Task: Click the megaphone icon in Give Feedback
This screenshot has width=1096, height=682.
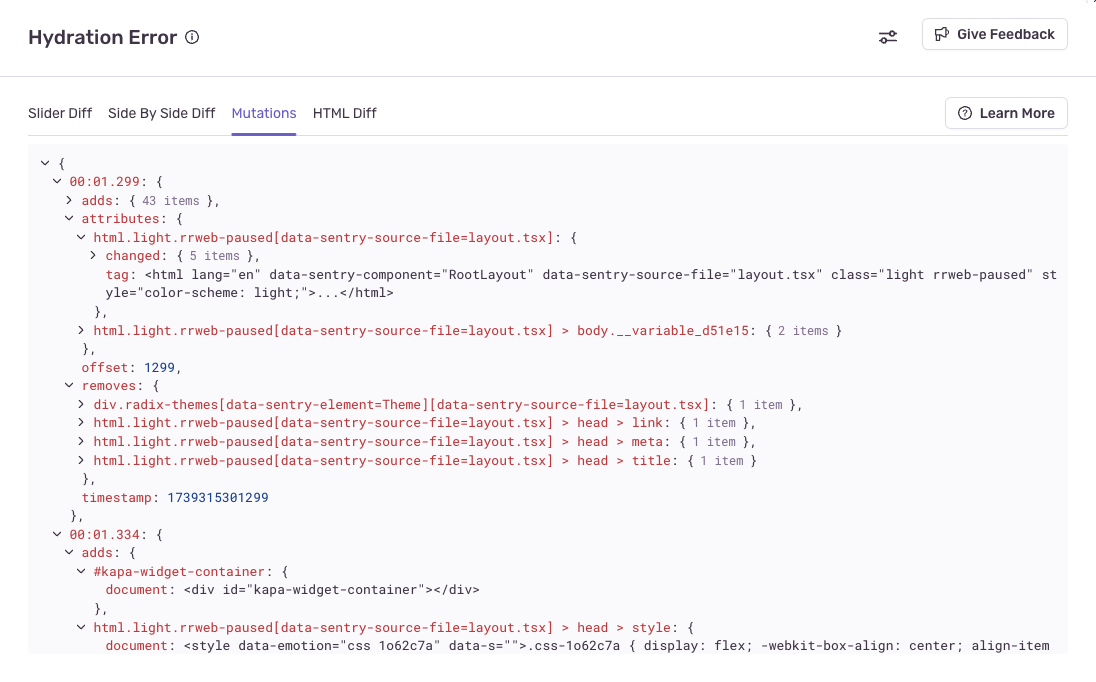Action: (x=941, y=34)
